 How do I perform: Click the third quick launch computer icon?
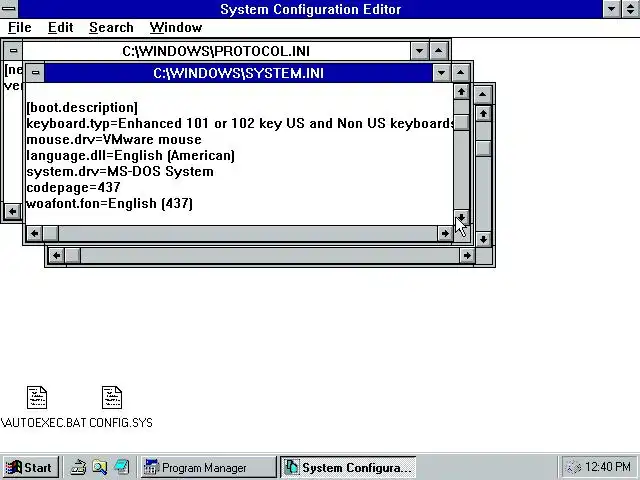(x=122, y=467)
